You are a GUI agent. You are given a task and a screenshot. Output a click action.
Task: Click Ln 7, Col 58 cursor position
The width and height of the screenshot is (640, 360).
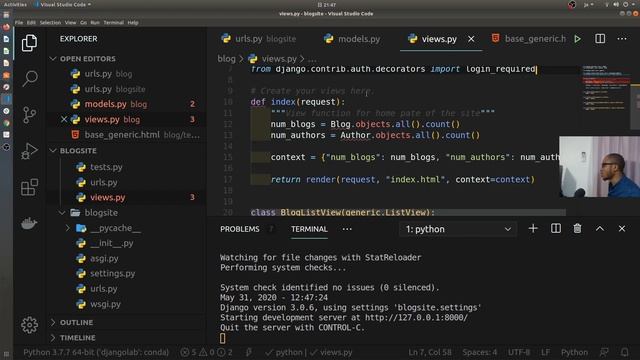(x=430, y=352)
